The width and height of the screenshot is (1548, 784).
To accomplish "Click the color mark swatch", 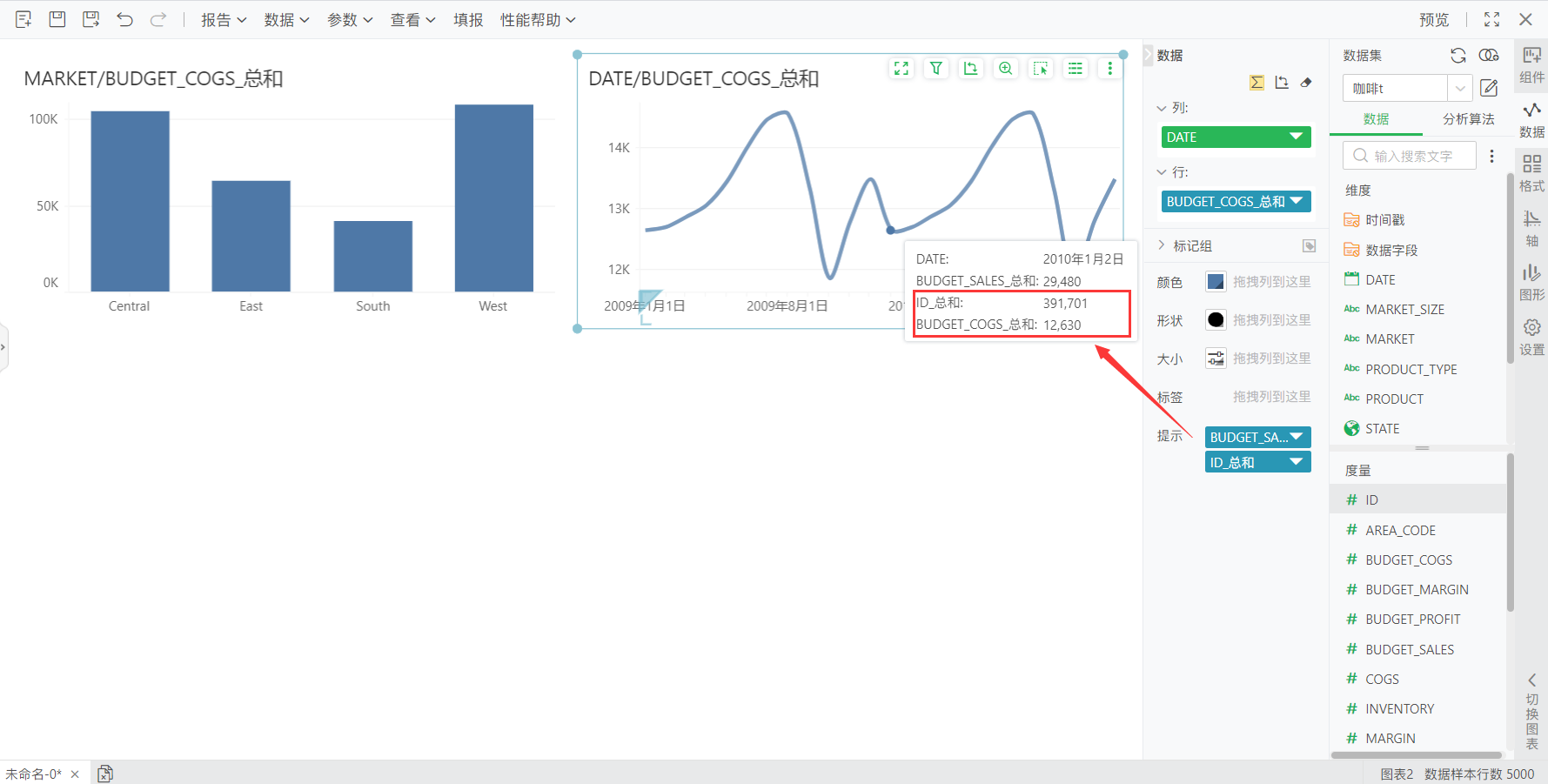I will 1216,282.
